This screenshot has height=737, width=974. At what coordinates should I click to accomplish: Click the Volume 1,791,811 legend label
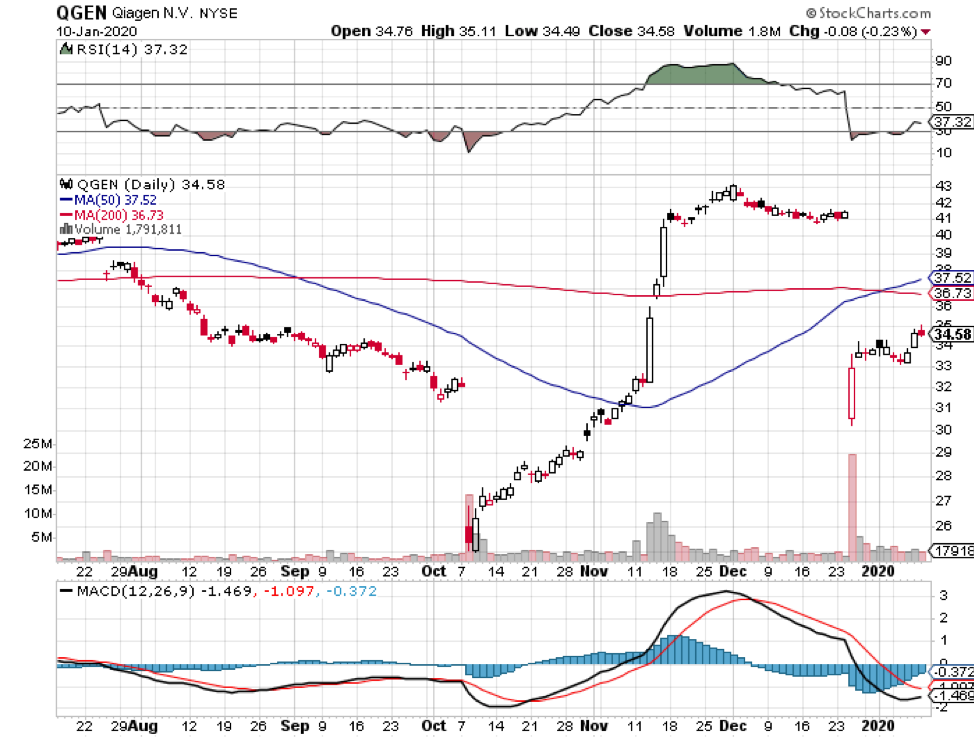128,229
